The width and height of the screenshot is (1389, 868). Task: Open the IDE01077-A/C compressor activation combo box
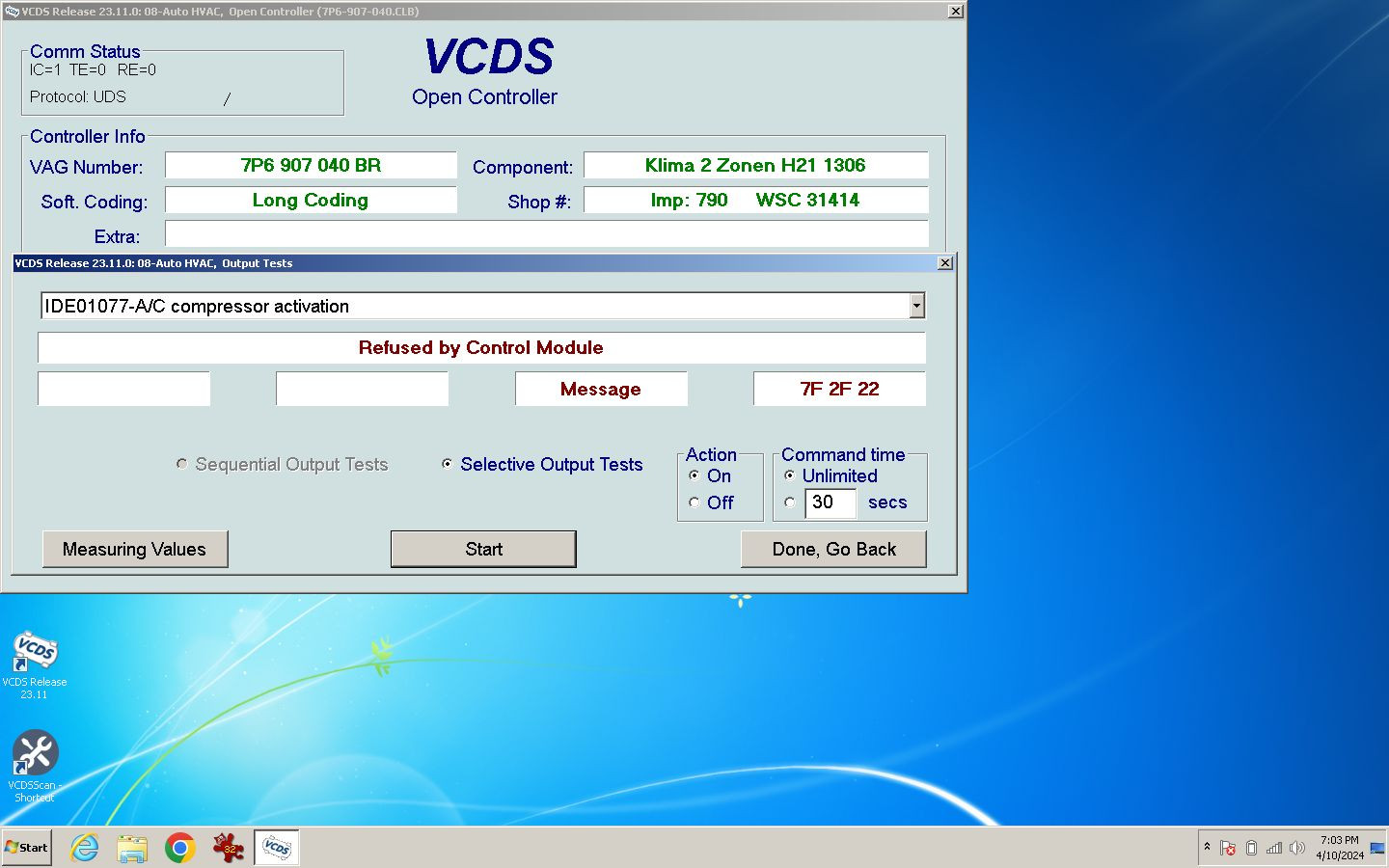click(483, 306)
